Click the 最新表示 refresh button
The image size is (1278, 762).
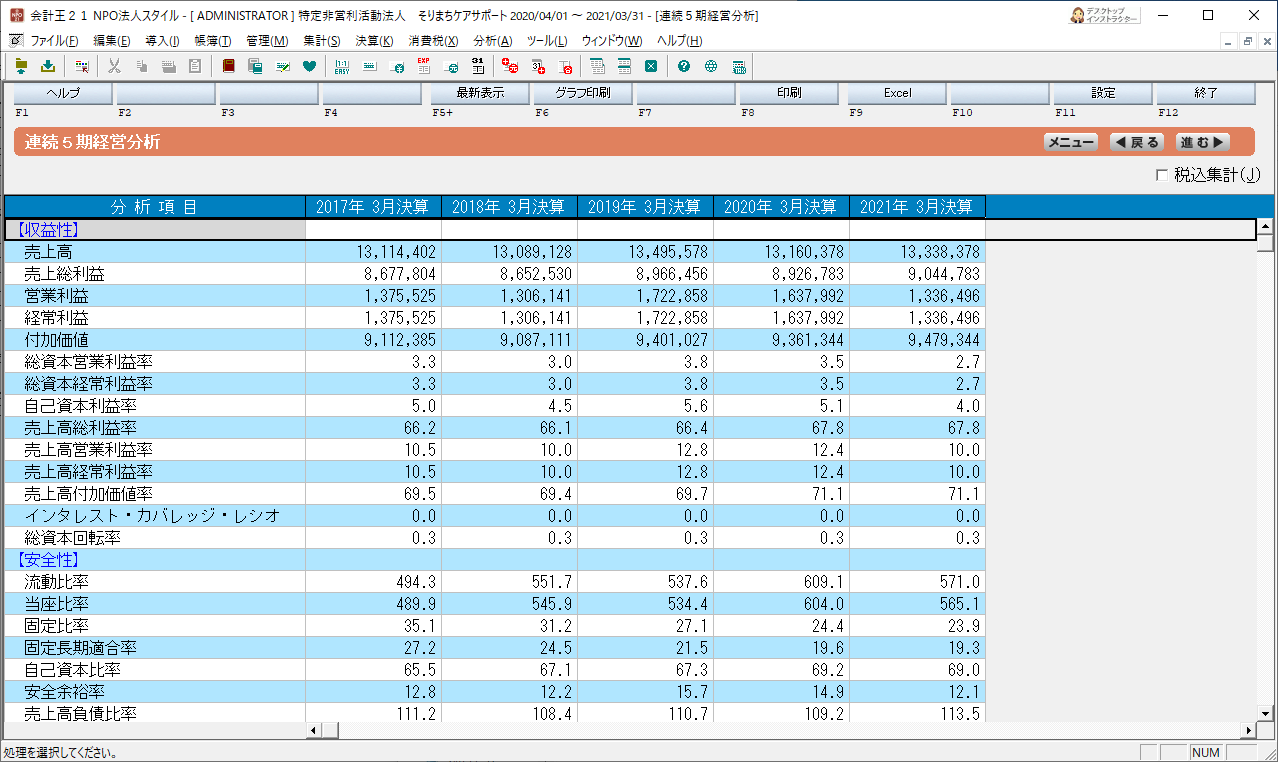point(479,93)
